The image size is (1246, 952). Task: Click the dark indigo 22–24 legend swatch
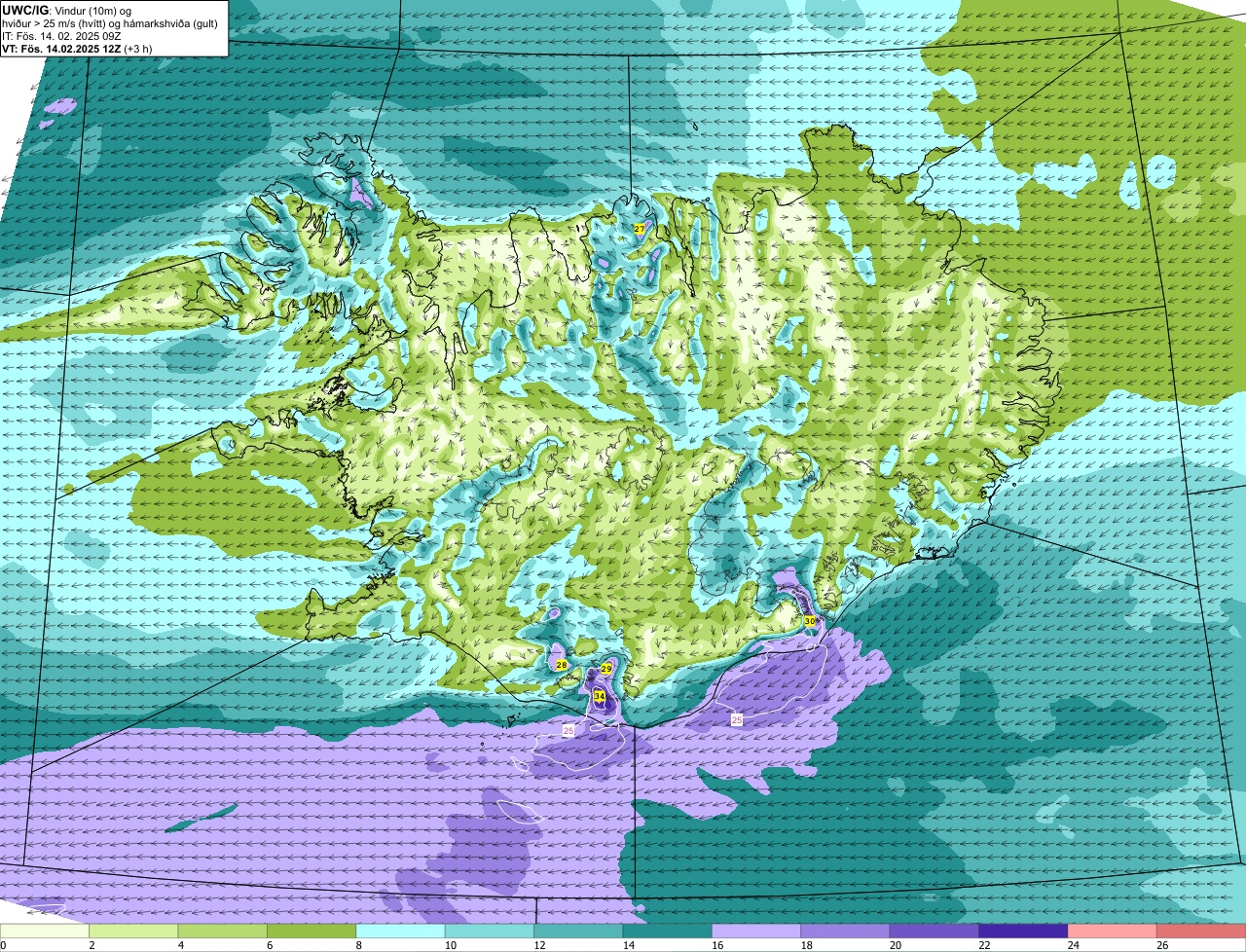pos(1023,932)
